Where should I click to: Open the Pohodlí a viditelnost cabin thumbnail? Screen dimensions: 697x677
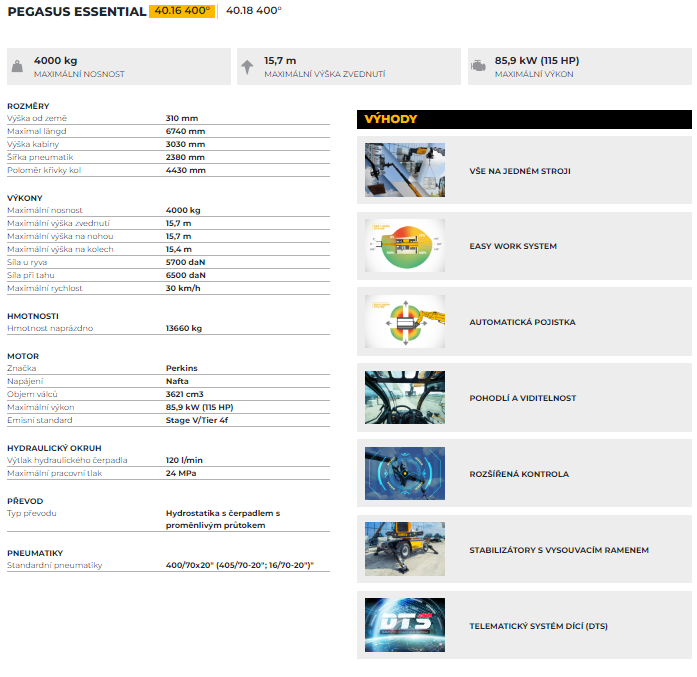405,397
